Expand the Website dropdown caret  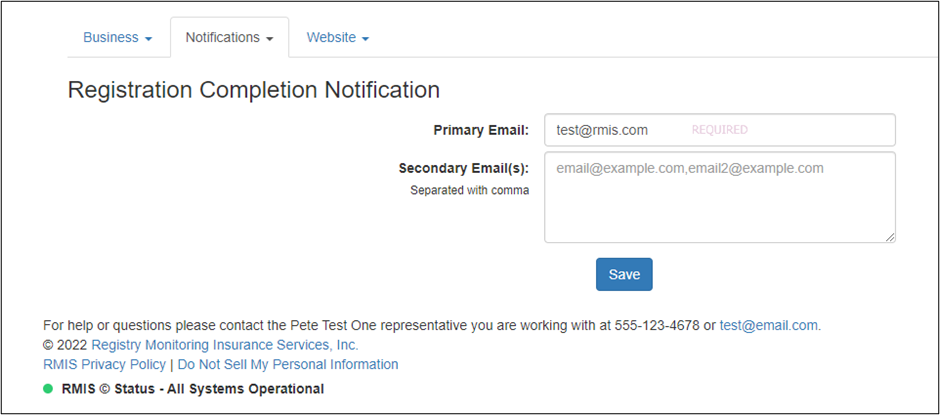point(365,39)
